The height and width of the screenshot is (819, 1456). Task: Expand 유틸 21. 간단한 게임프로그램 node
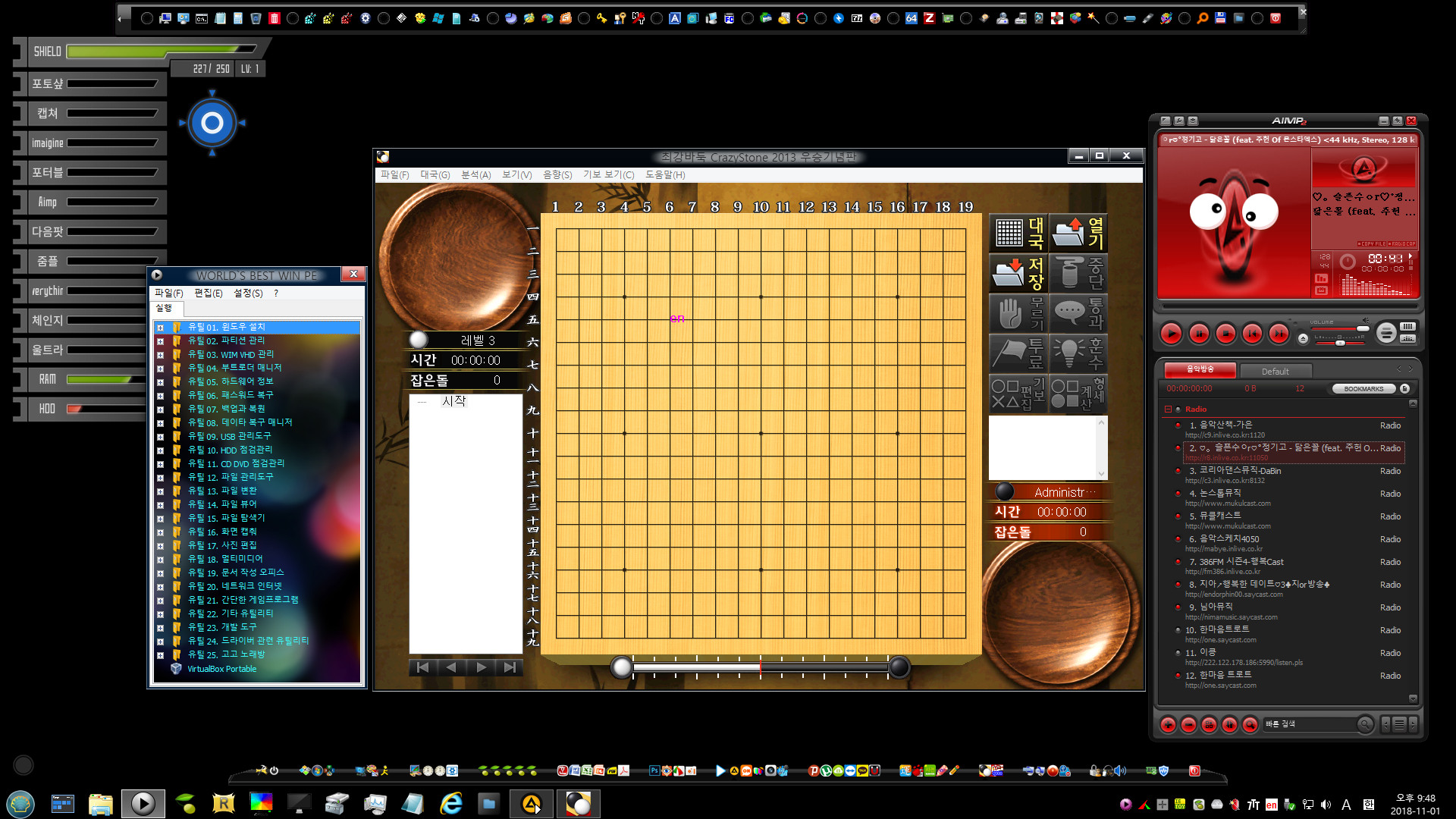click(x=160, y=601)
